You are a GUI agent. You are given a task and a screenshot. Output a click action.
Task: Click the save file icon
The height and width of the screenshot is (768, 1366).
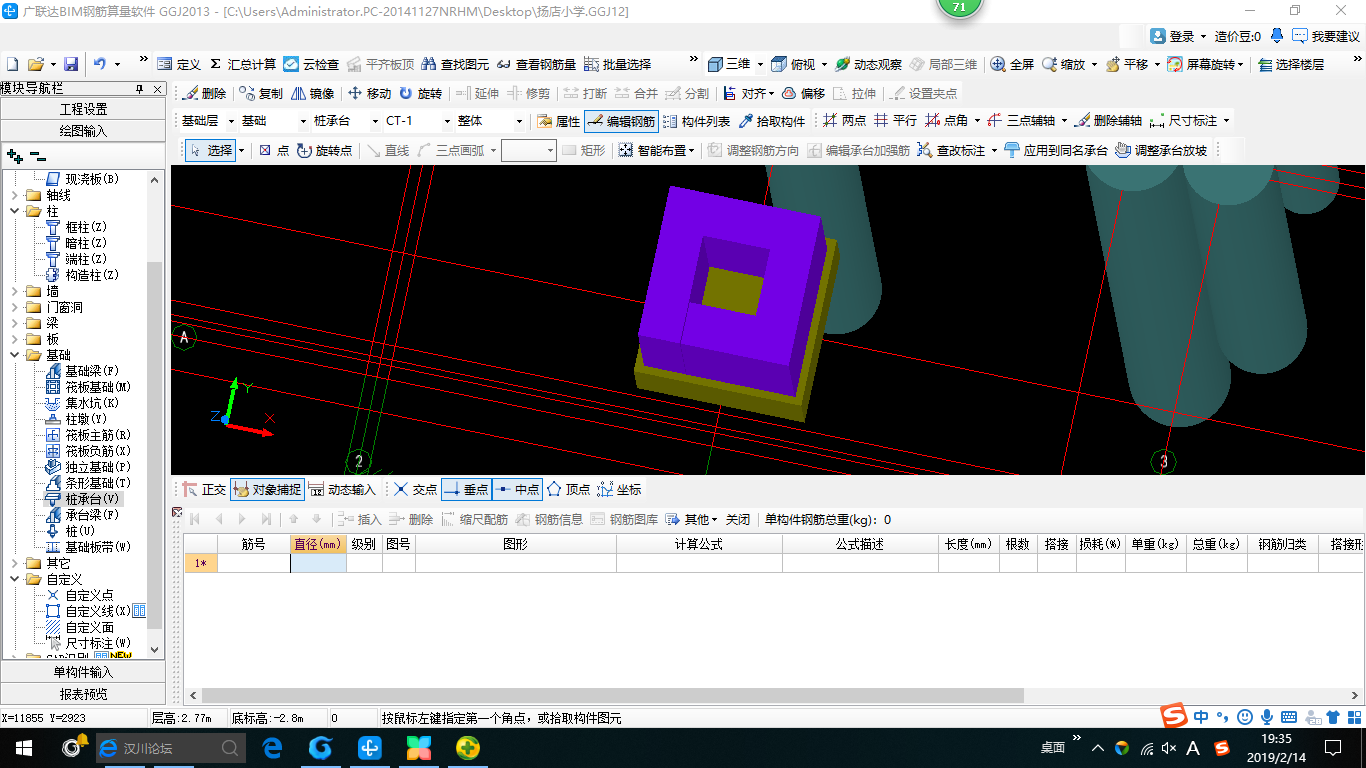(x=71, y=64)
